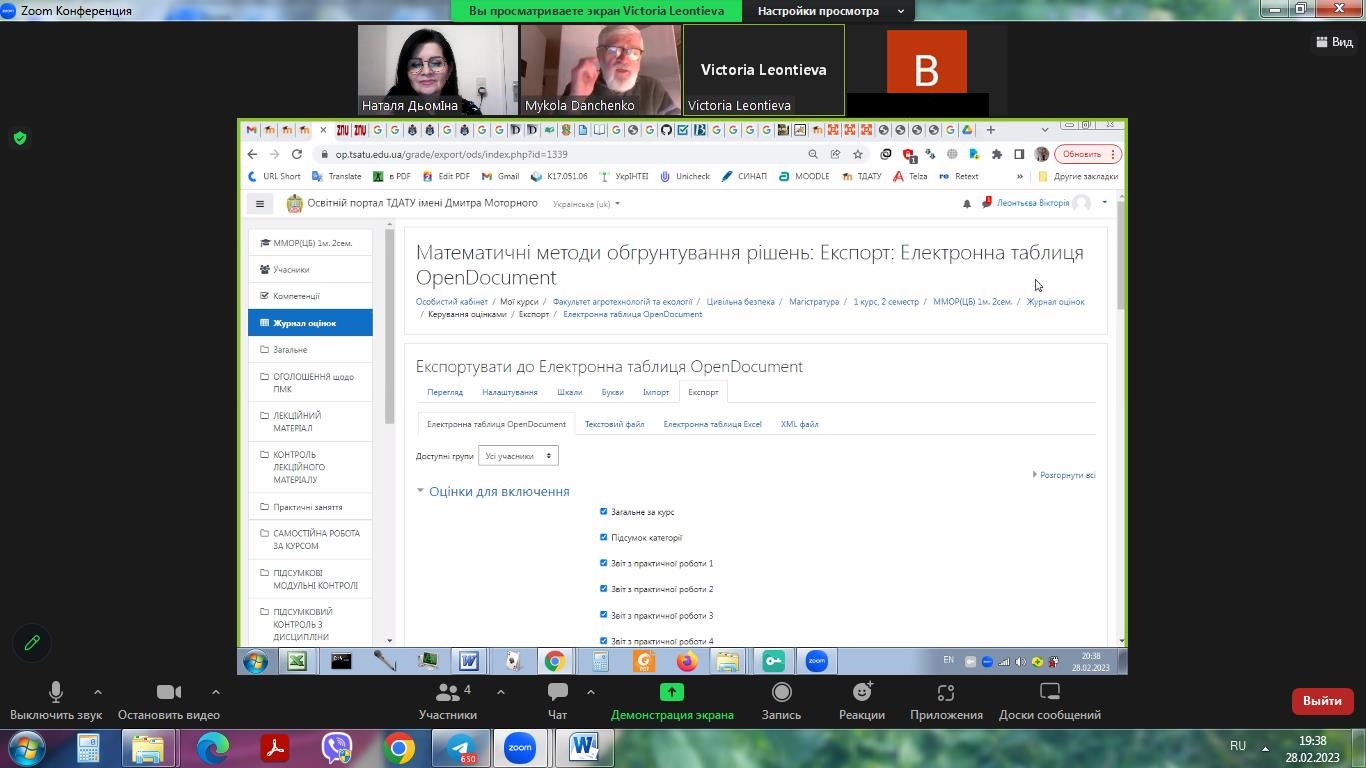Click the Демонстрация экрана share icon
The height and width of the screenshot is (768, 1366).
pyautogui.click(x=672, y=692)
